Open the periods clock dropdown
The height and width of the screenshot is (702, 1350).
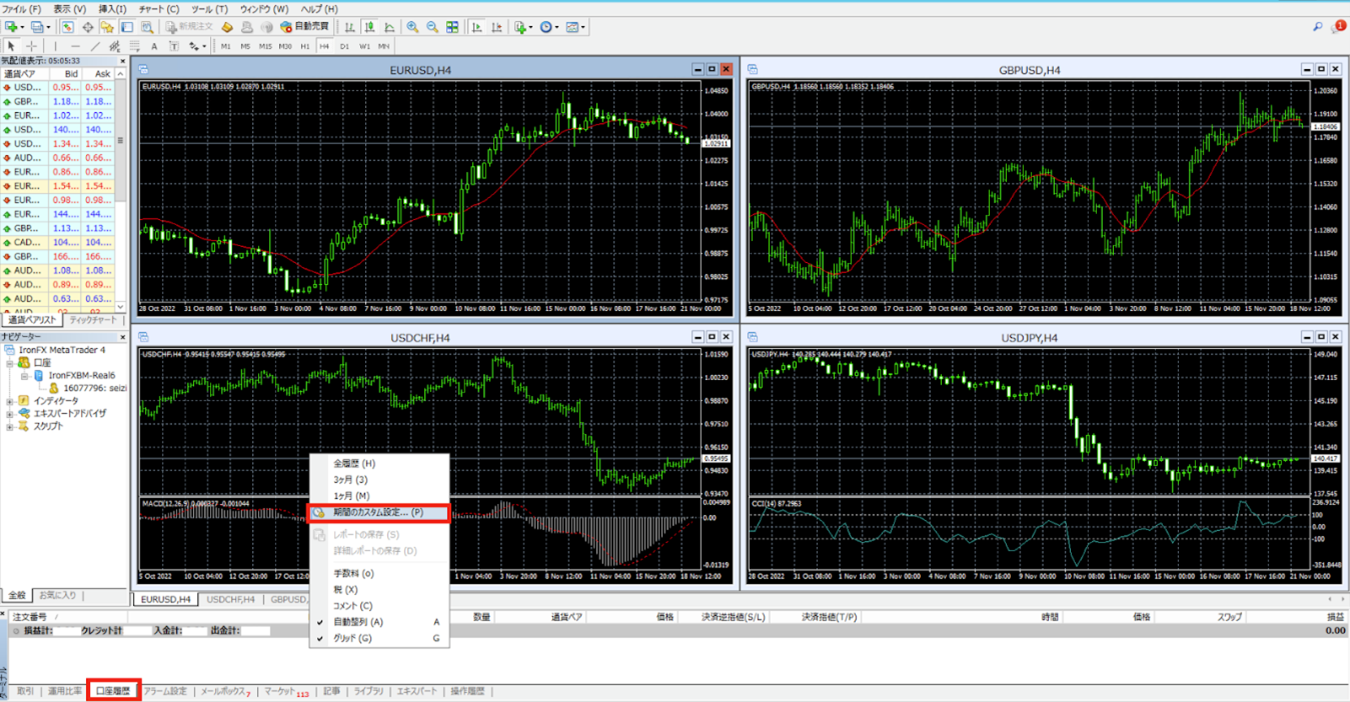(549, 27)
